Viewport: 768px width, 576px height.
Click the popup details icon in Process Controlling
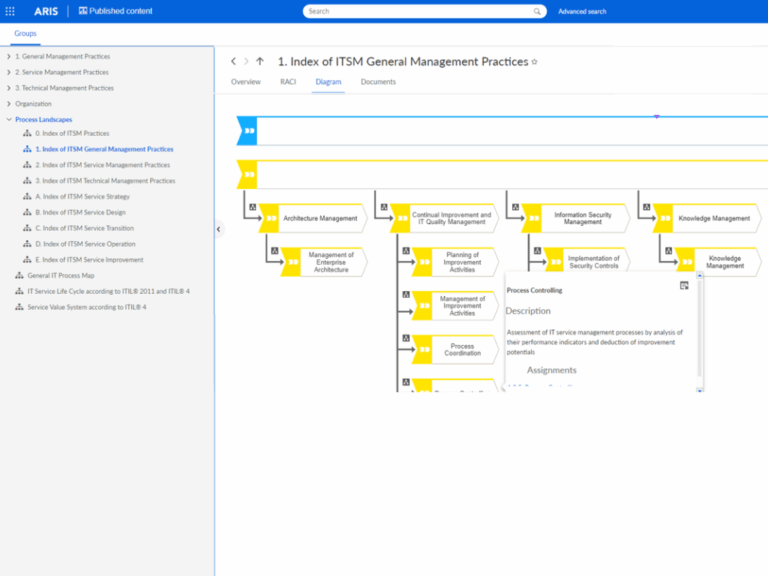684,286
